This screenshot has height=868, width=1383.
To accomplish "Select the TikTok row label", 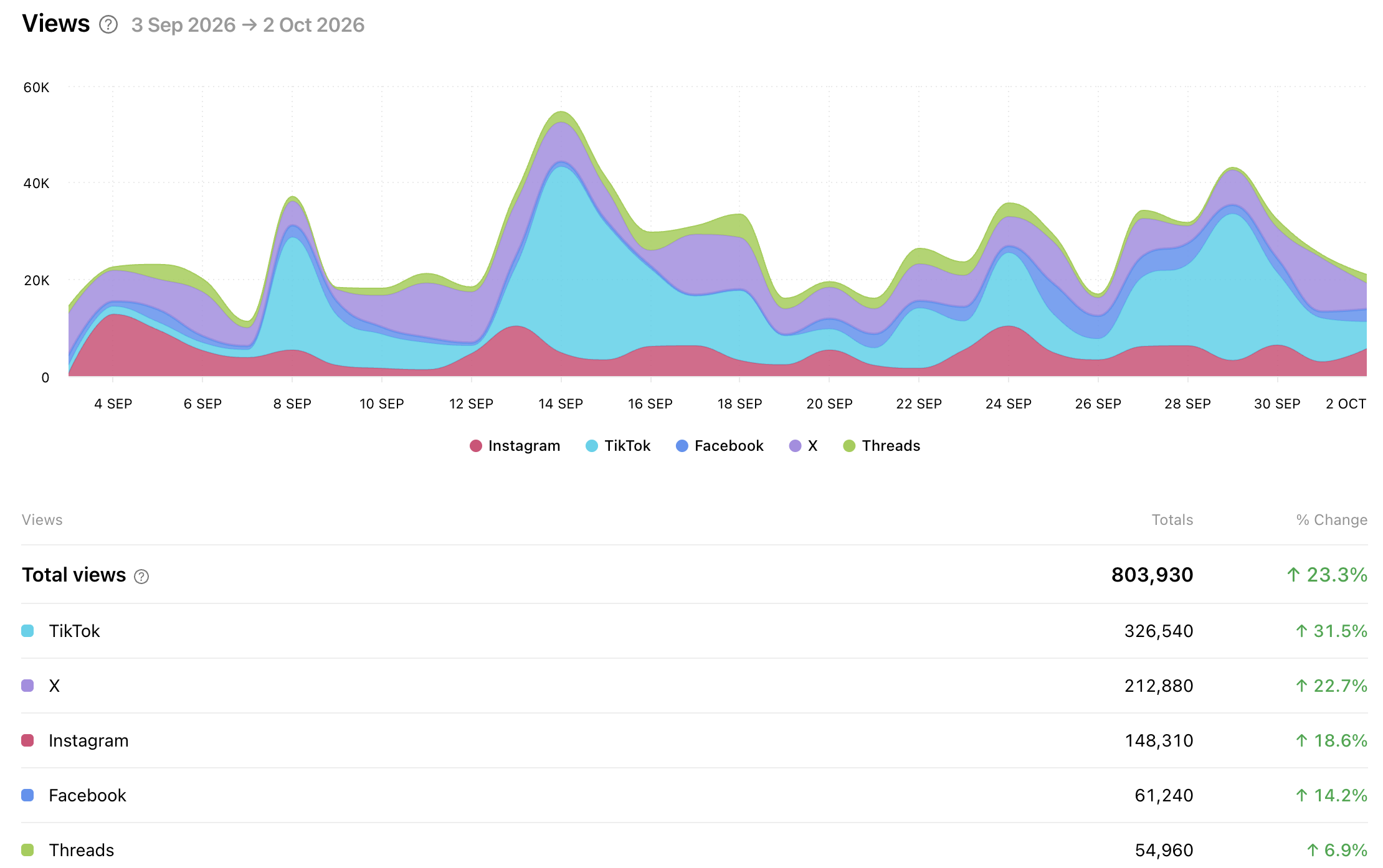I will 74,631.
